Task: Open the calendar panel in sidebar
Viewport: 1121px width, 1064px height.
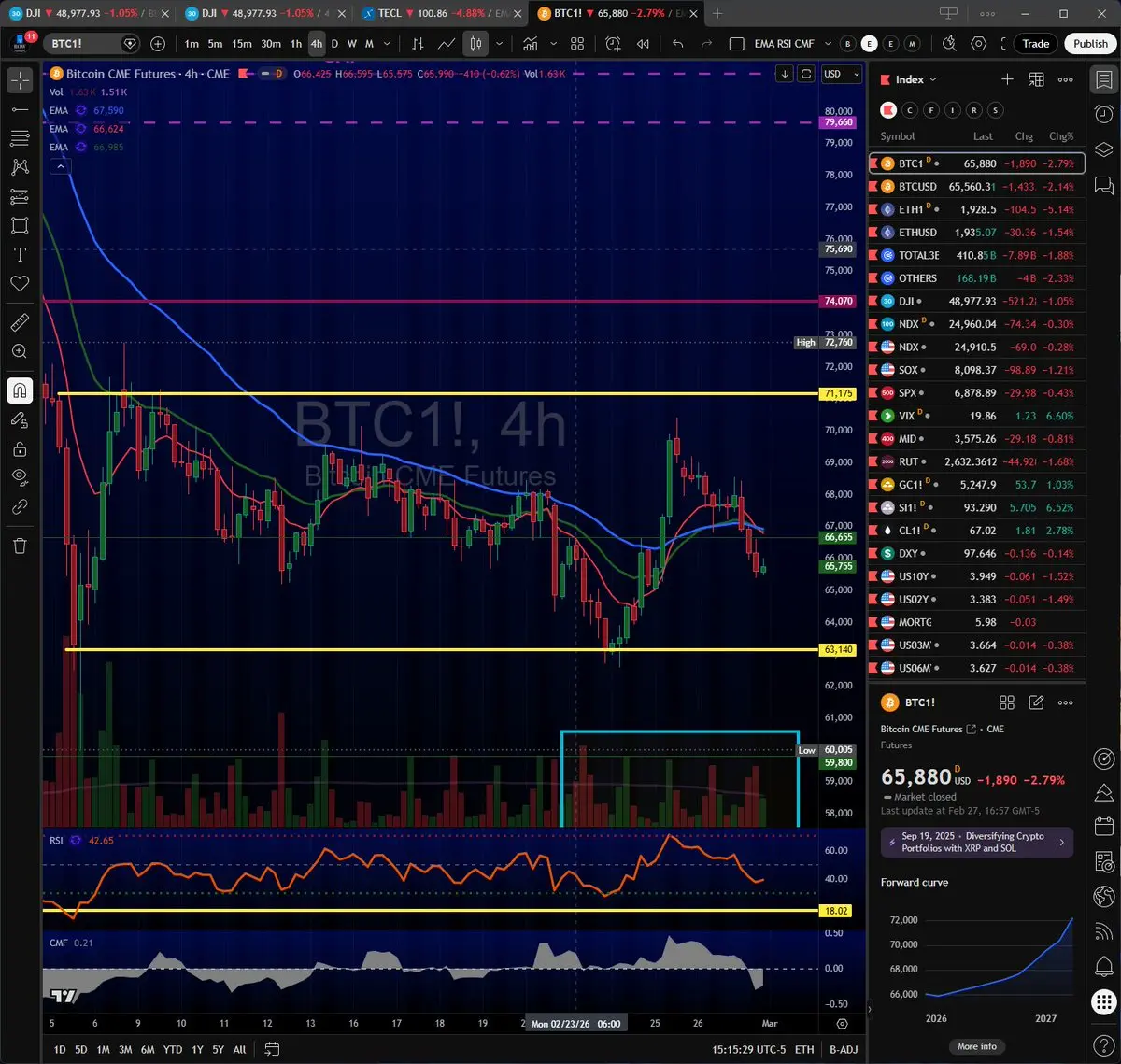Action: [x=1104, y=826]
